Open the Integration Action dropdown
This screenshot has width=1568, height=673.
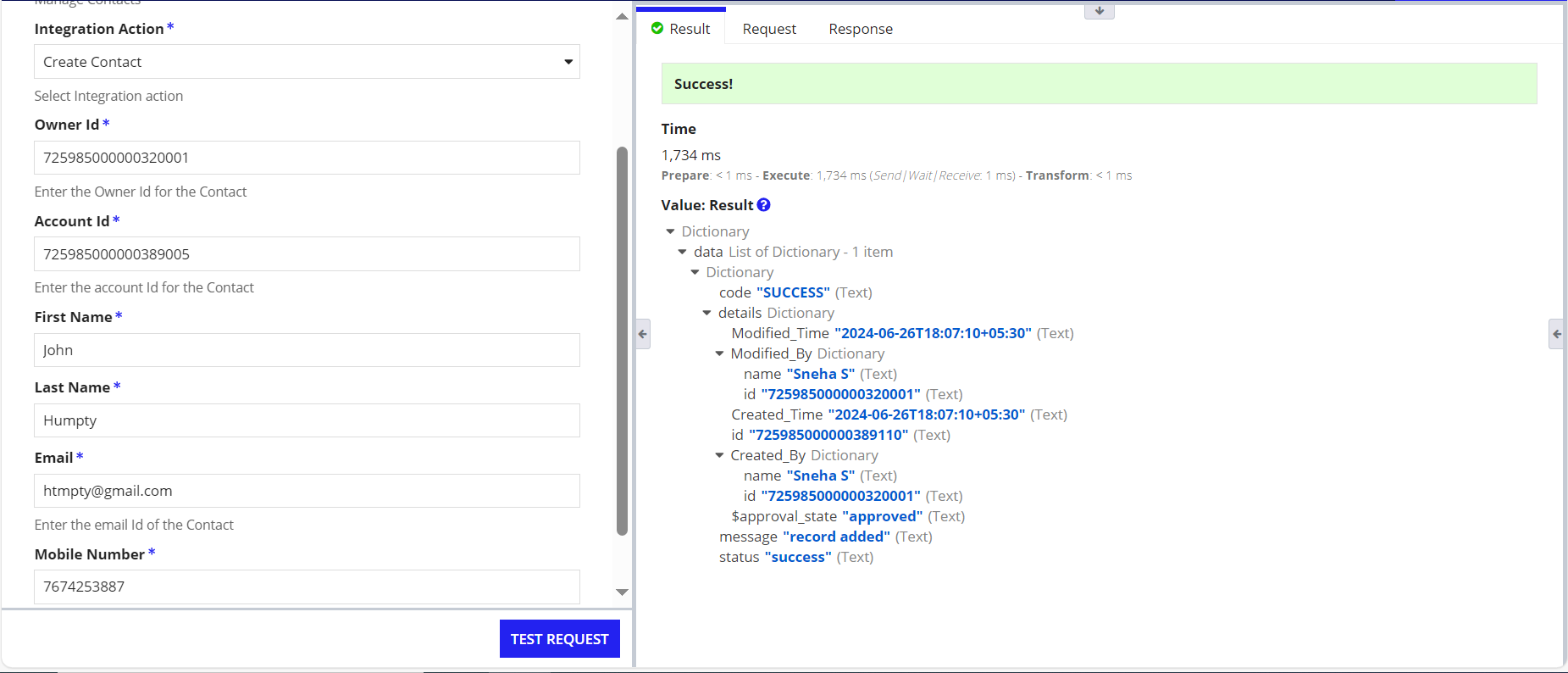pyautogui.click(x=307, y=62)
